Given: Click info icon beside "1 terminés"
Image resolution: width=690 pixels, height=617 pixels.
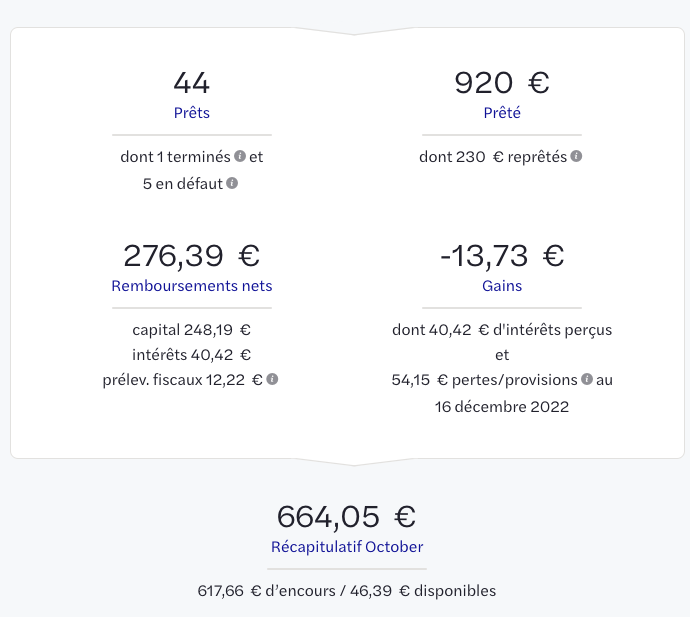Looking at the screenshot, I should click(240, 157).
